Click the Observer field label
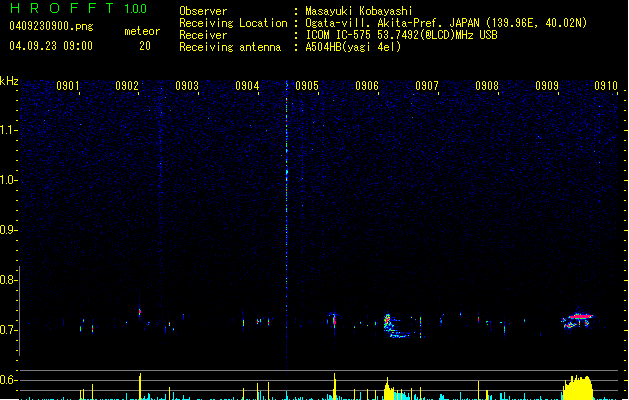 pyautogui.click(x=203, y=11)
